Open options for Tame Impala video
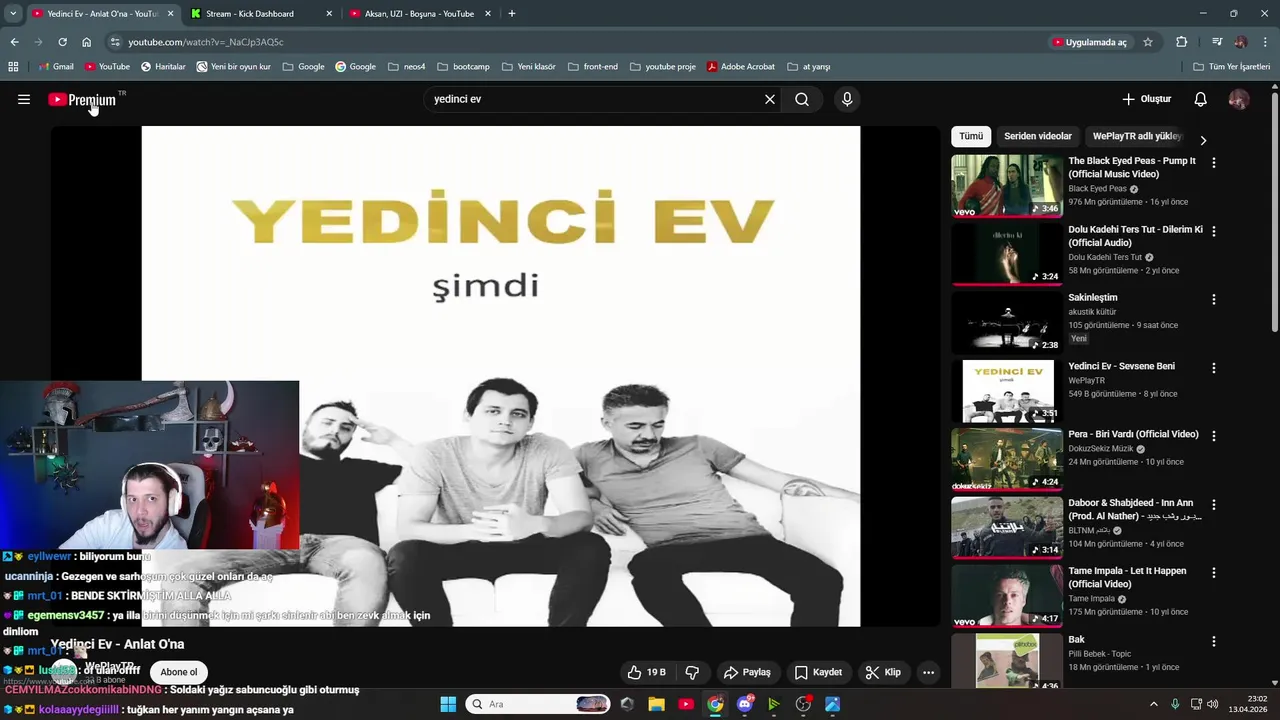The image size is (1280, 720). tap(1214, 573)
